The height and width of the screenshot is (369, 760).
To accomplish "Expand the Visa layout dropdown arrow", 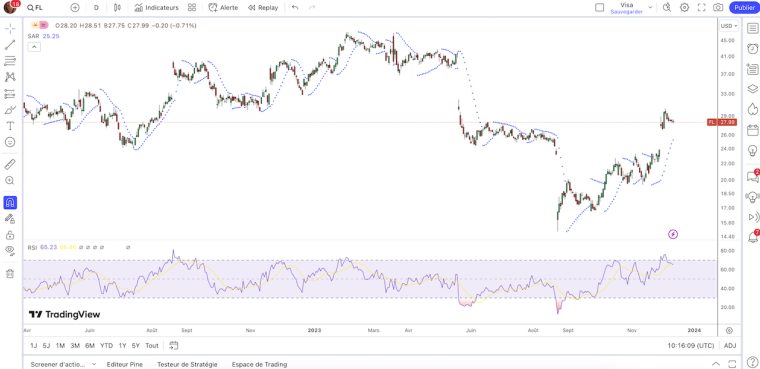I will pos(650,8).
